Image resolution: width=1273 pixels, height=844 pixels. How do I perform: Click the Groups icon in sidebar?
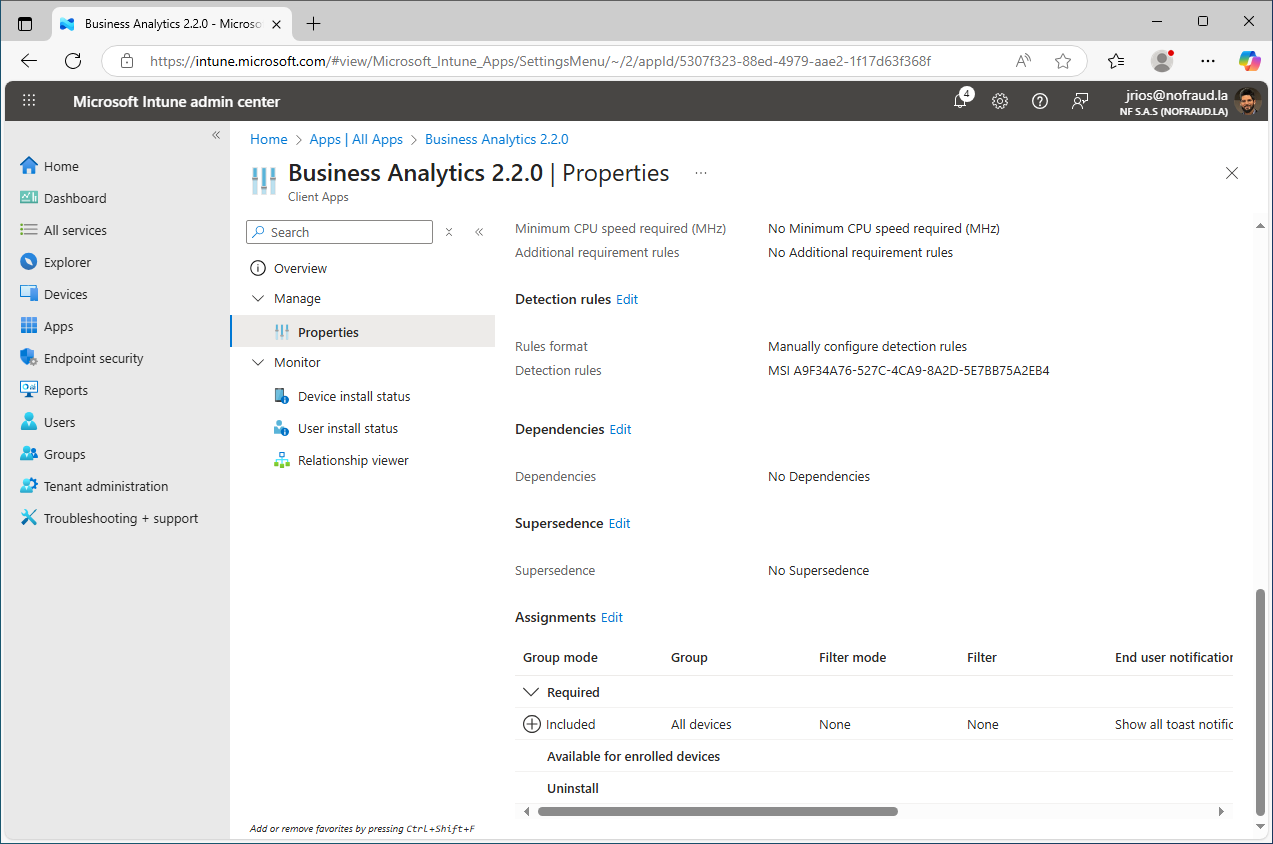point(29,454)
